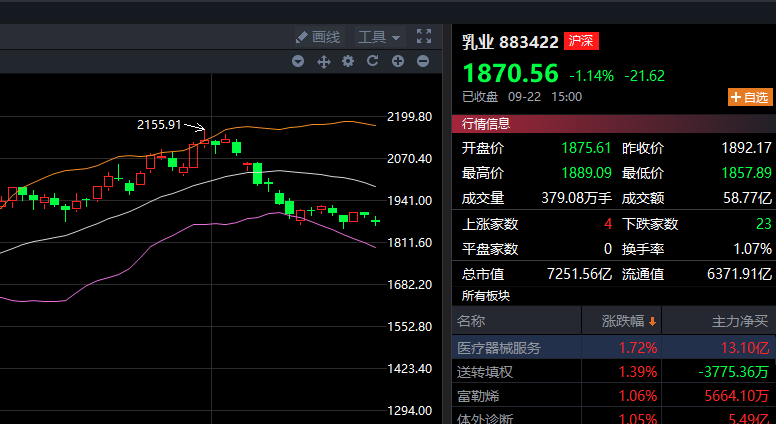Click the 所有板块 heading
The height and width of the screenshot is (424, 776).
point(486,296)
